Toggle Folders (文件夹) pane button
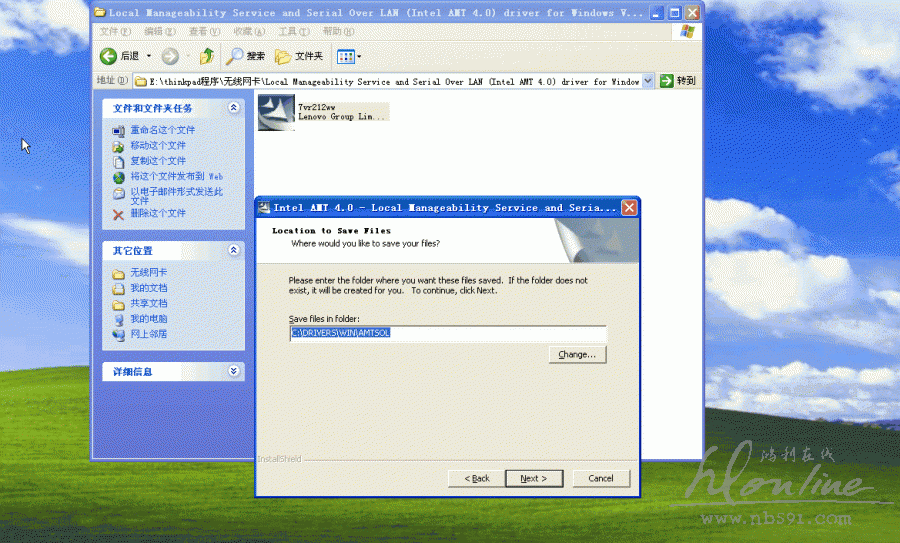Viewport: 900px width, 543px height. pyautogui.click(x=299, y=56)
